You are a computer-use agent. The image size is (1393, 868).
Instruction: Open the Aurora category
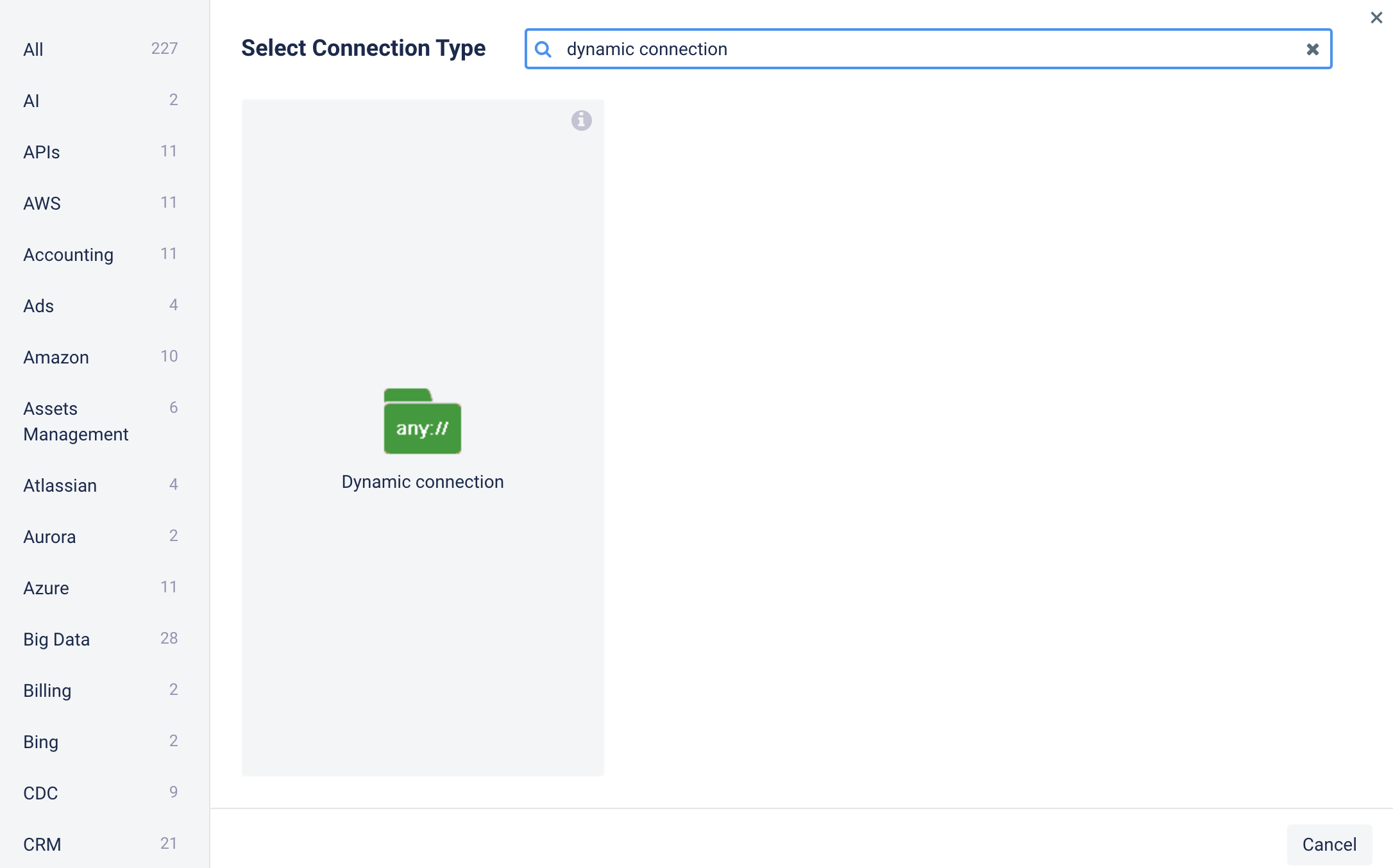(x=101, y=537)
